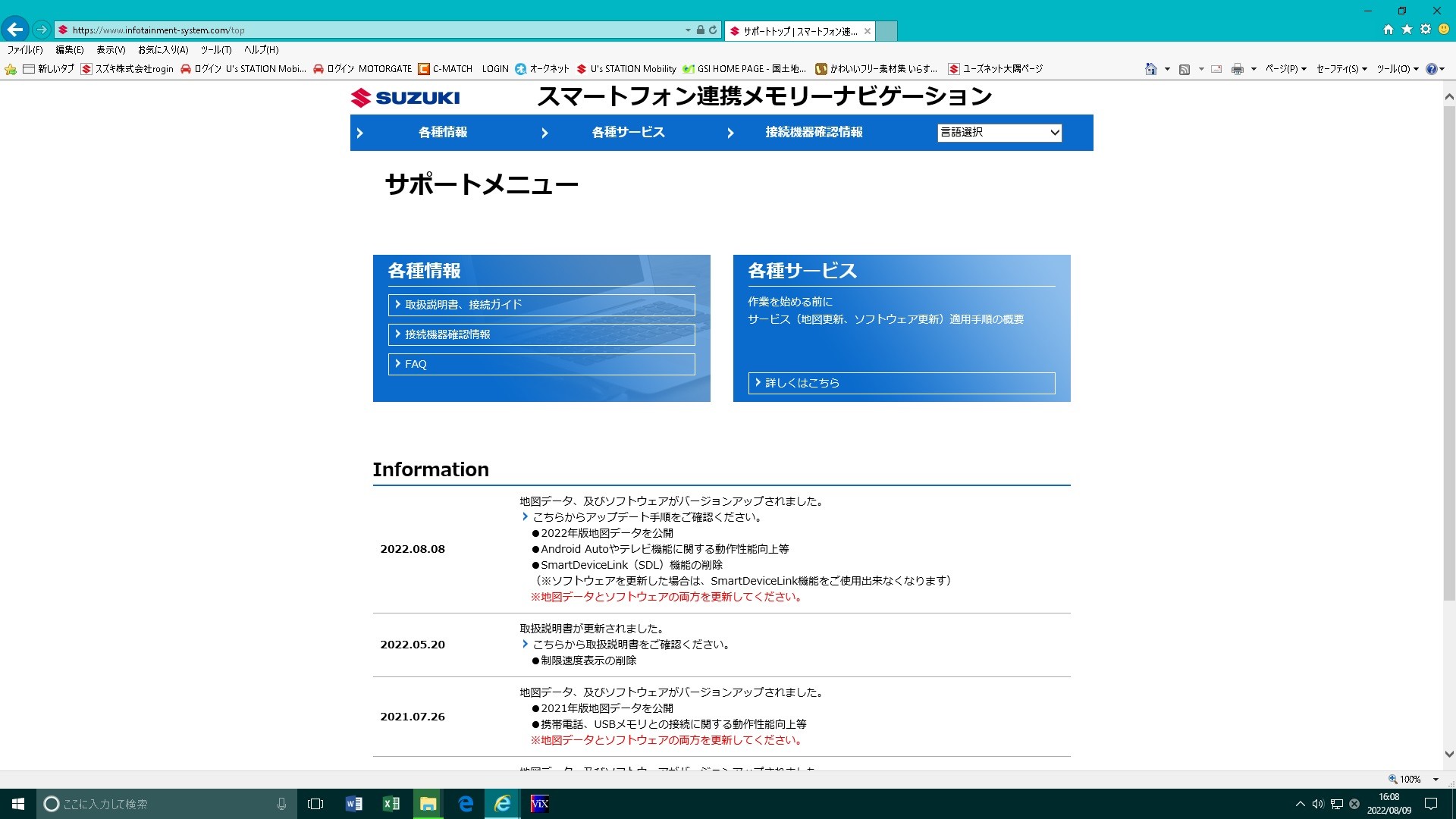1456x819 pixels.
Task: Open the ページ(P) dropdown menu
Action: [1285, 69]
